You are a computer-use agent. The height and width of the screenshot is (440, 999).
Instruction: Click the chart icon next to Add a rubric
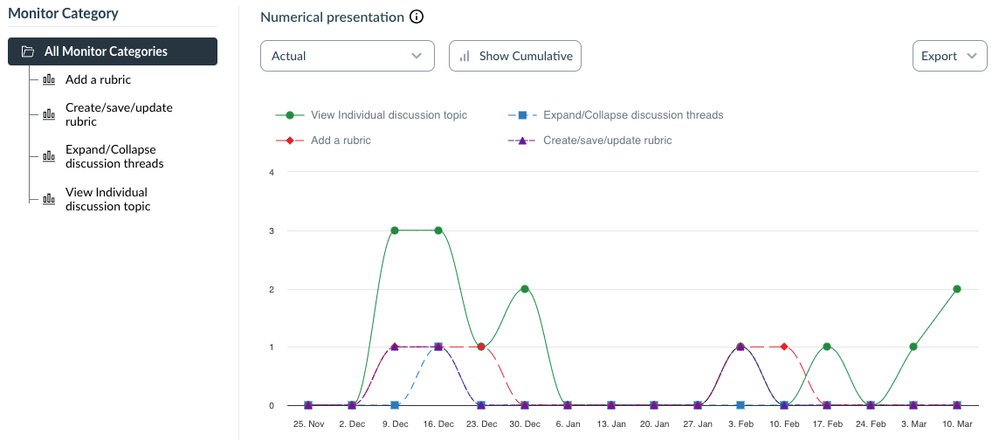[48, 80]
